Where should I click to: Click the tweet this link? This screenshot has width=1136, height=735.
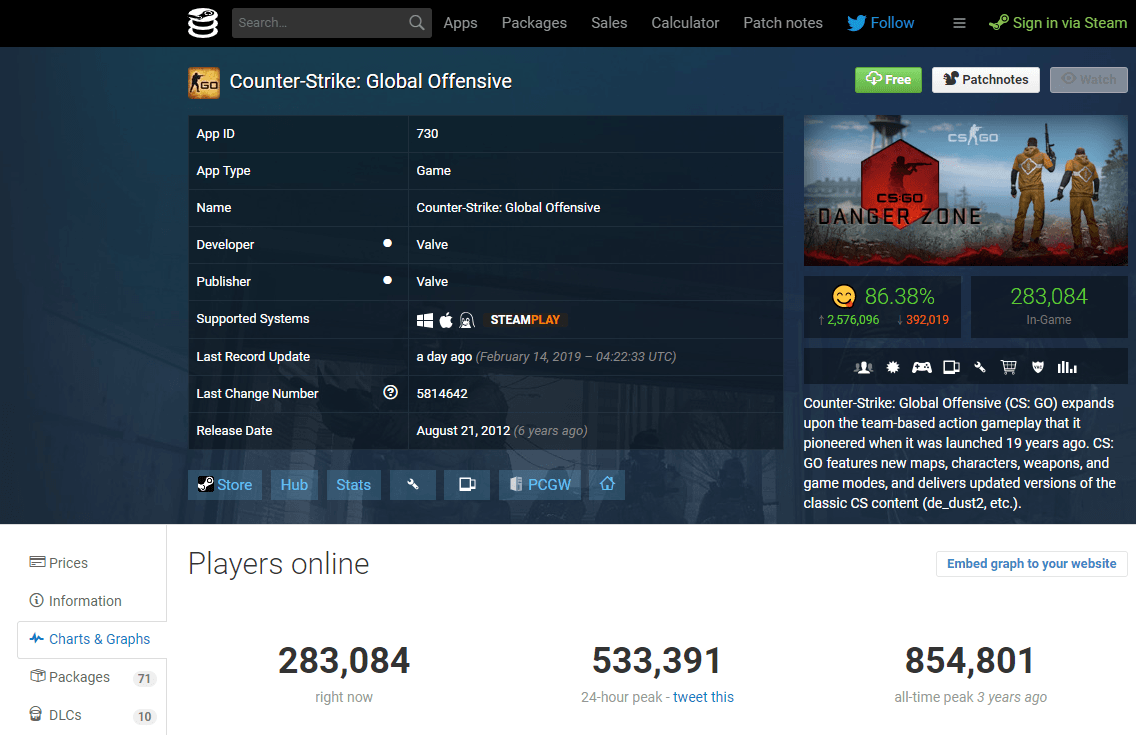pyautogui.click(x=703, y=697)
